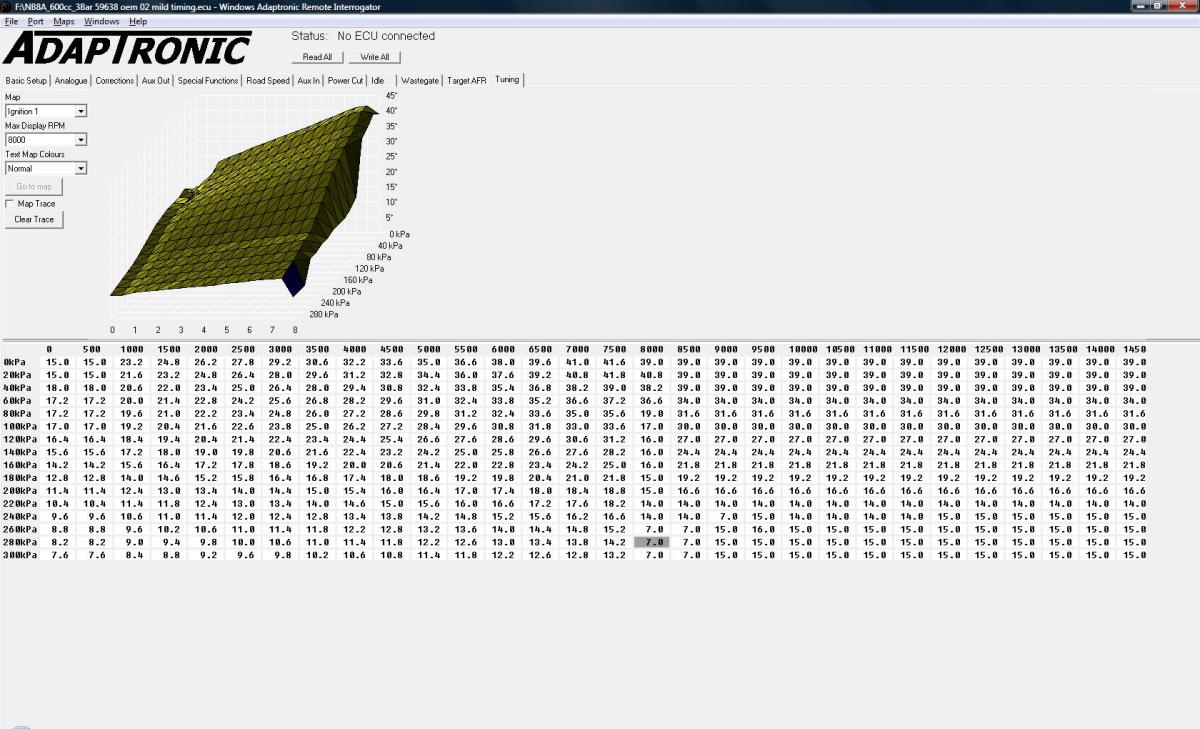Click the 0kPa row header

(15, 362)
